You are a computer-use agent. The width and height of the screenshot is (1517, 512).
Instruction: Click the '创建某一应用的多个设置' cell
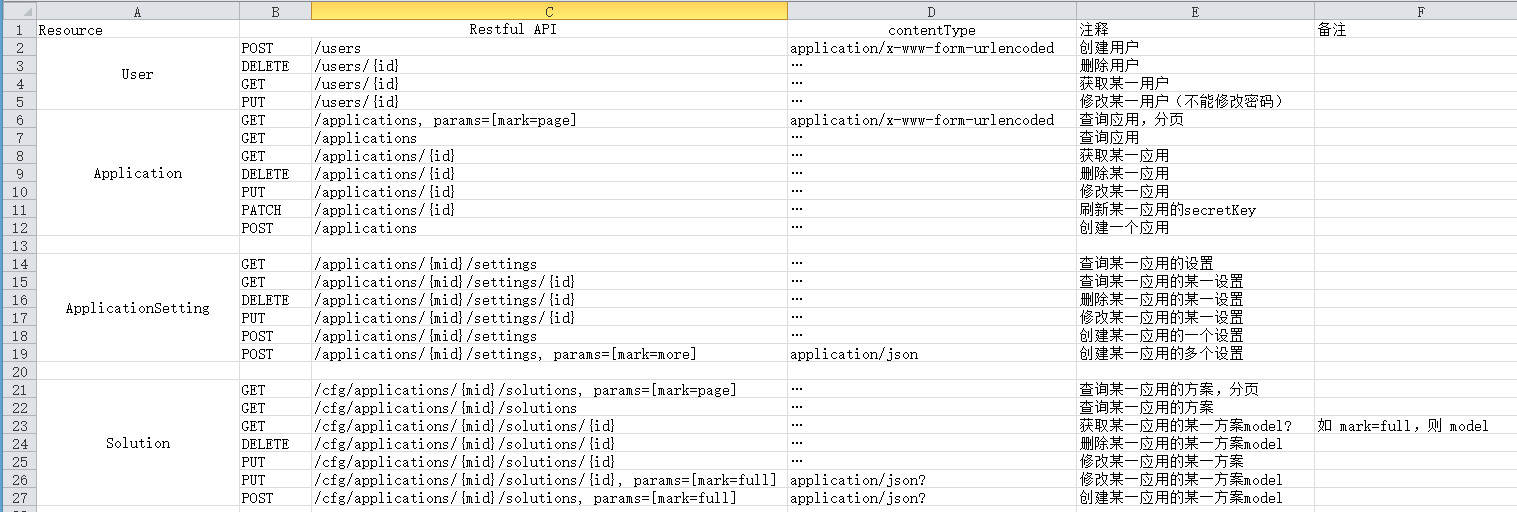click(1195, 354)
